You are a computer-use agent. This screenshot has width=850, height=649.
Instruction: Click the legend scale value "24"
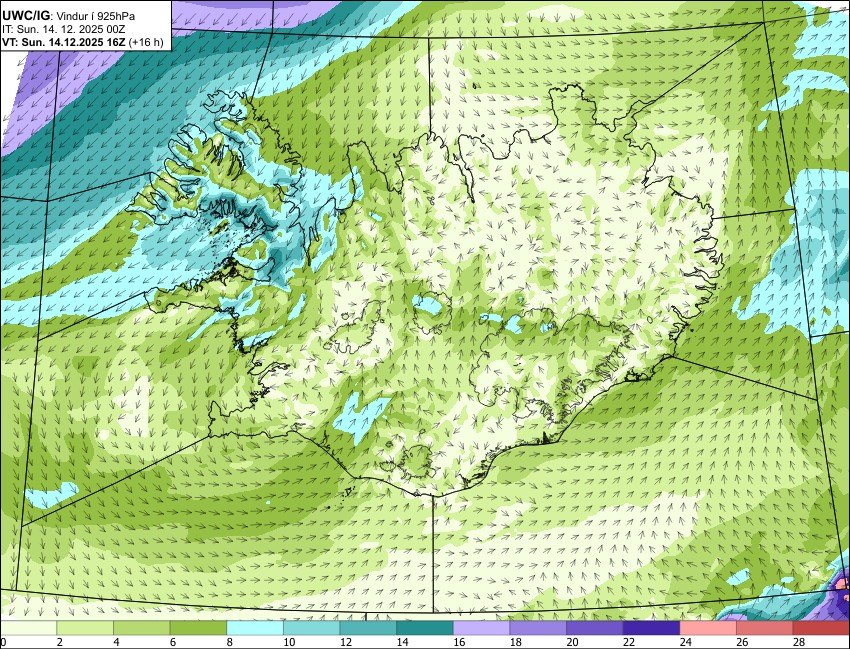(686, 642)
